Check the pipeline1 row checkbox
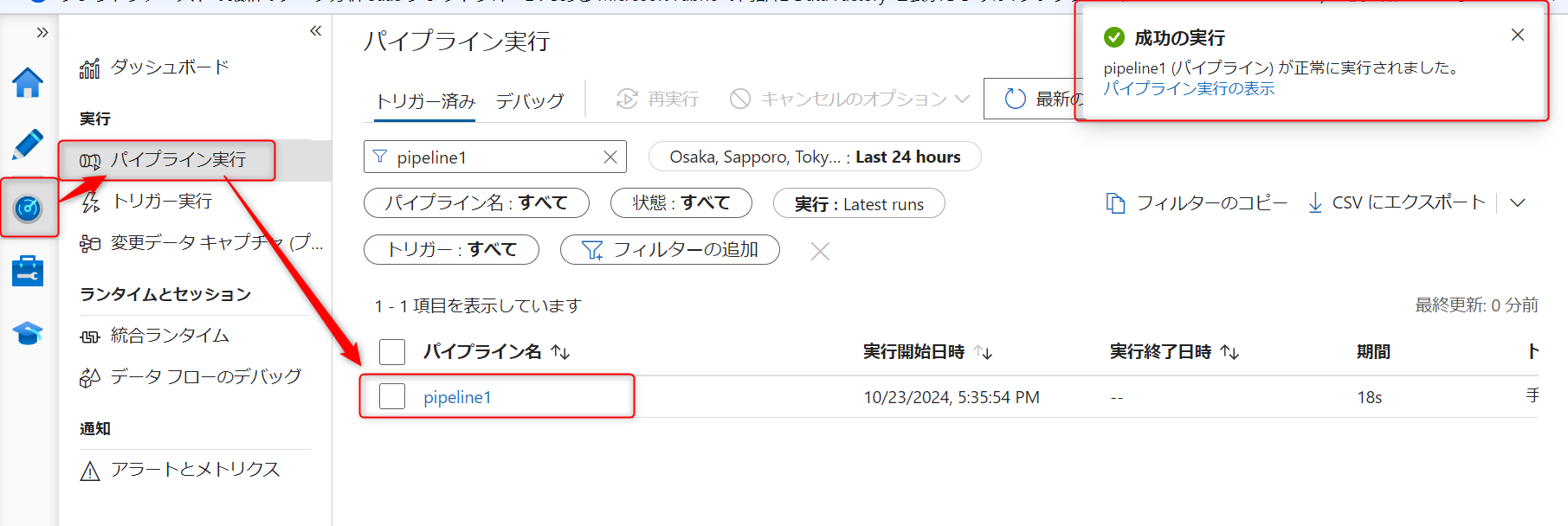This screenshot has width=1568, height=526. 392,396
